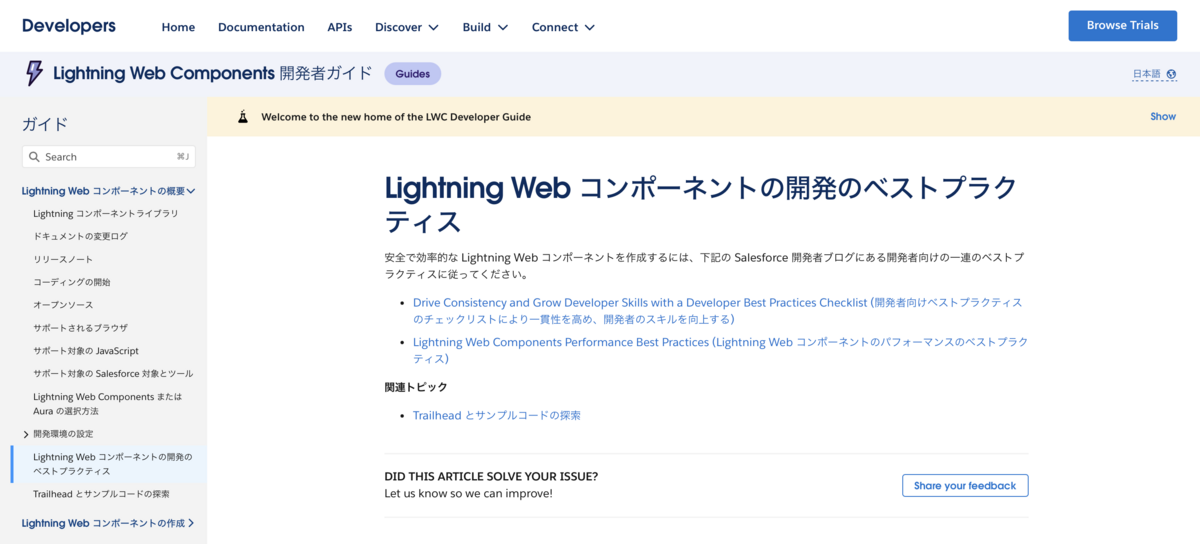
Task: Open サポート対象の JavaScript in sidebar
Action: coord(86,351)
